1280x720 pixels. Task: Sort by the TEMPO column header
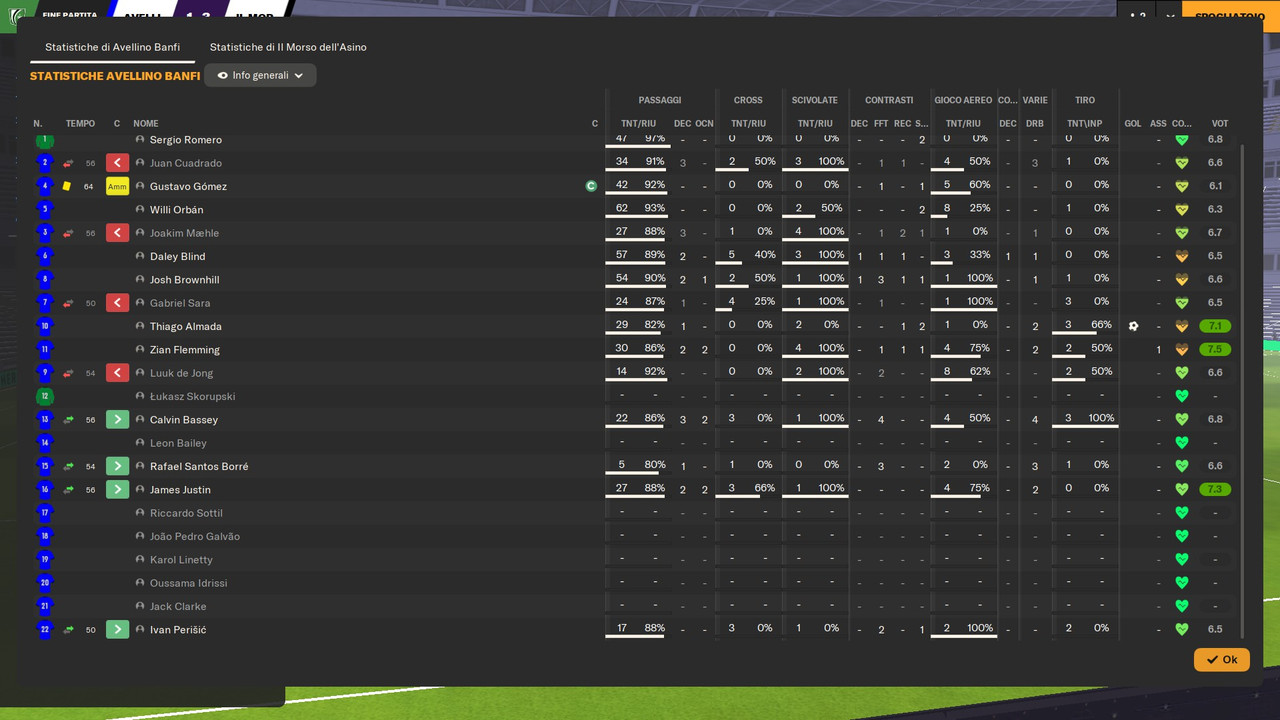(80, 124)
